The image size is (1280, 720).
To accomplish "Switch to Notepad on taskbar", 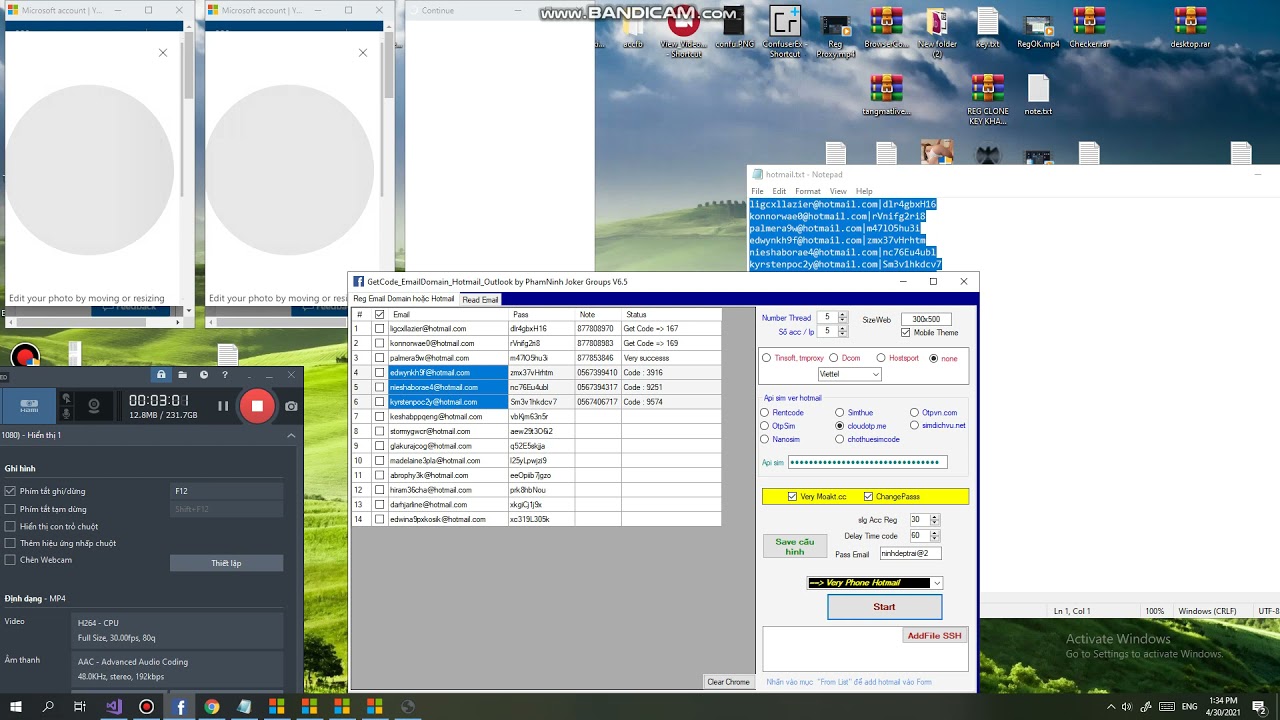I will (244, 706).
